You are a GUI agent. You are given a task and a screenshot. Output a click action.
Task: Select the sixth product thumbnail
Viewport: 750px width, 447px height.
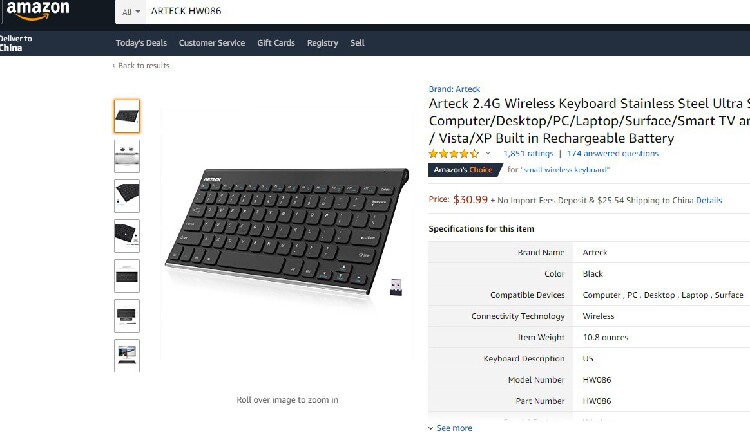coord(127,316)
